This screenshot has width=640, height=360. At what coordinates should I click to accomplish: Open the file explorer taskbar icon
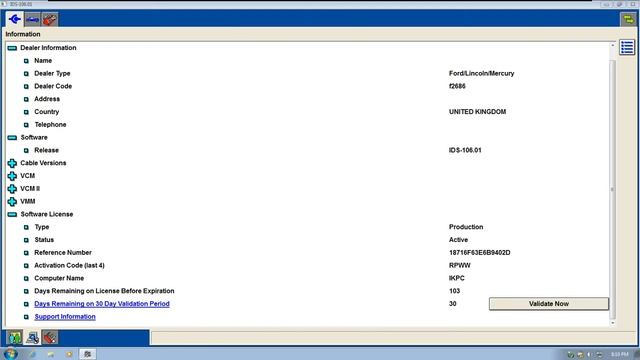point(51,354)
